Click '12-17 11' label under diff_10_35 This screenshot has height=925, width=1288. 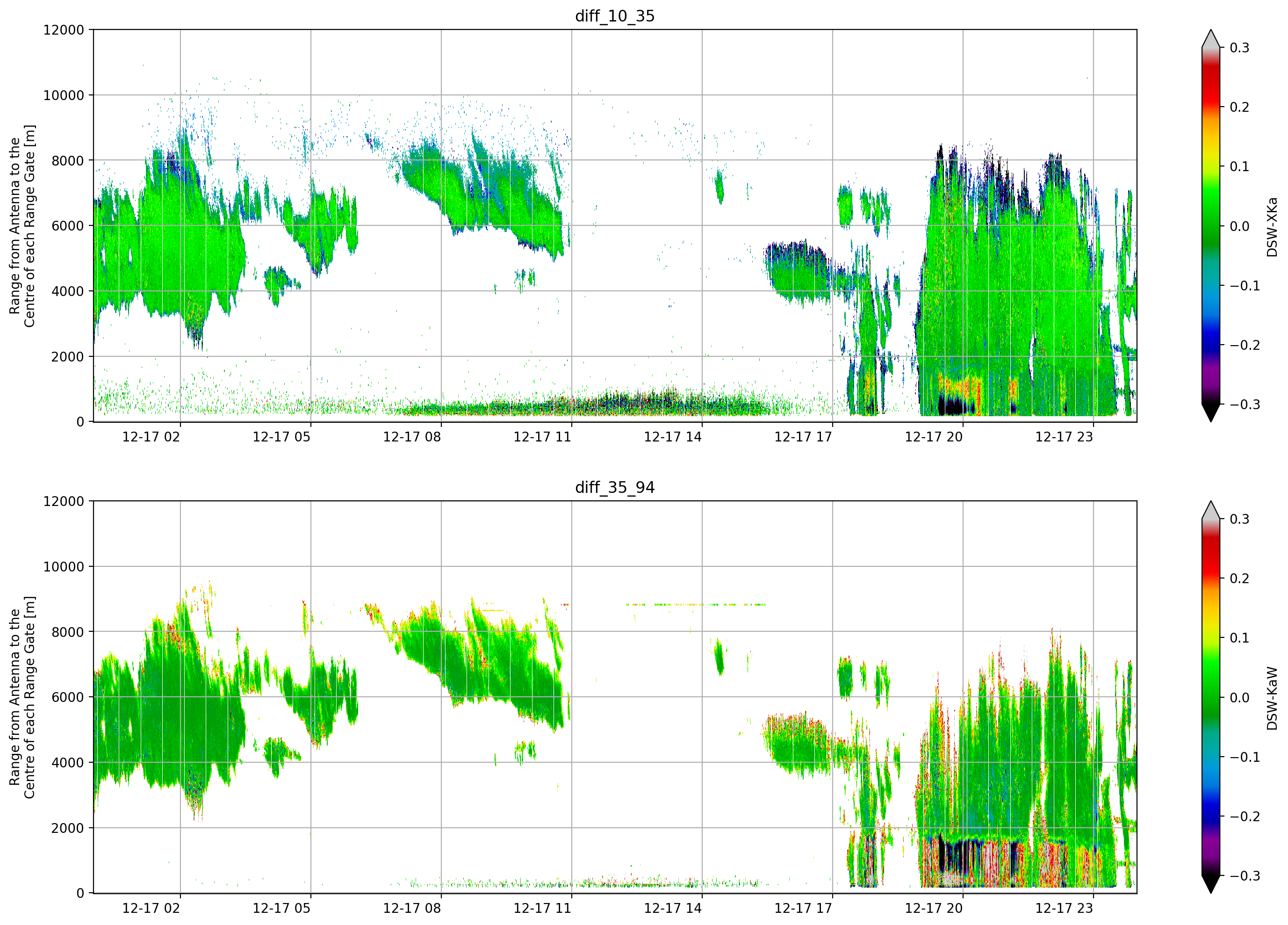click(542, 437)
